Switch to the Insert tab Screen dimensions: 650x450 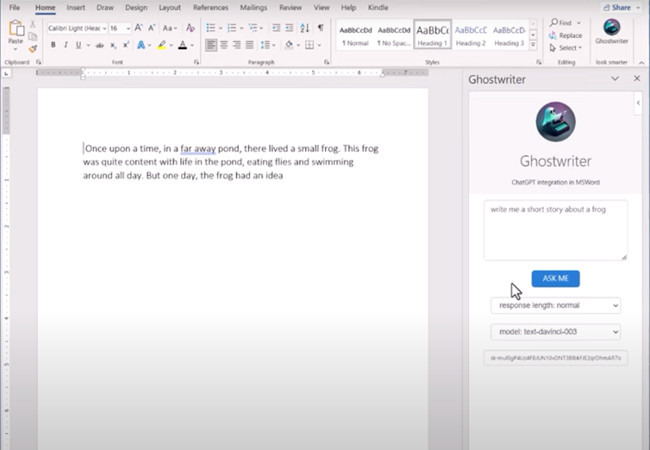76,7
